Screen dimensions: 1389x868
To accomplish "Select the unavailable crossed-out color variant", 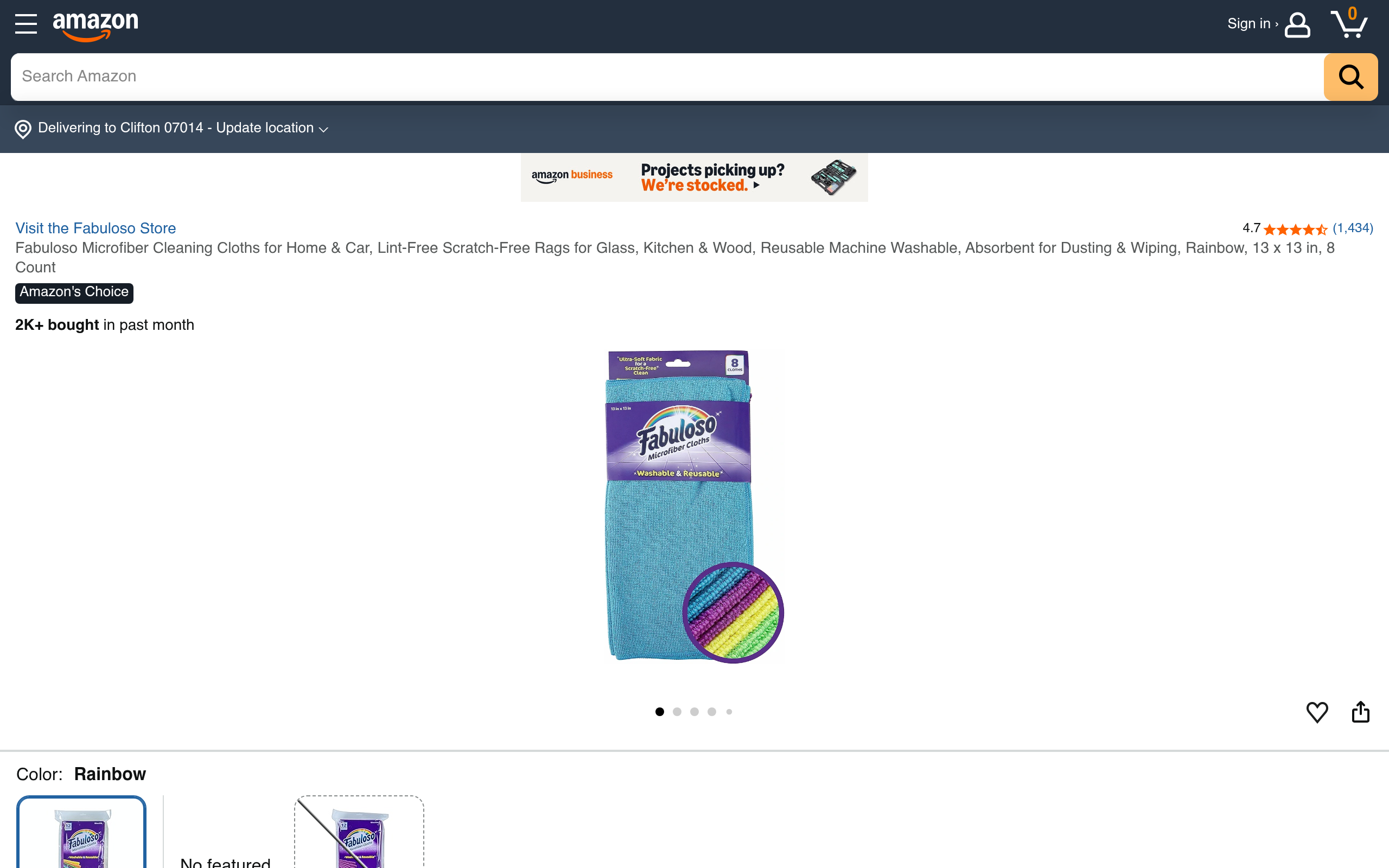I will click(359, 832).
